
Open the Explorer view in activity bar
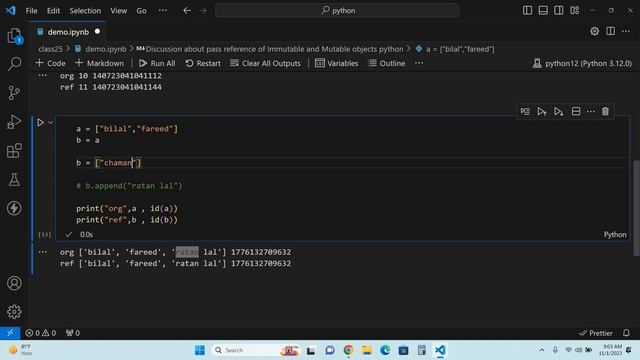tap(14, 36)
